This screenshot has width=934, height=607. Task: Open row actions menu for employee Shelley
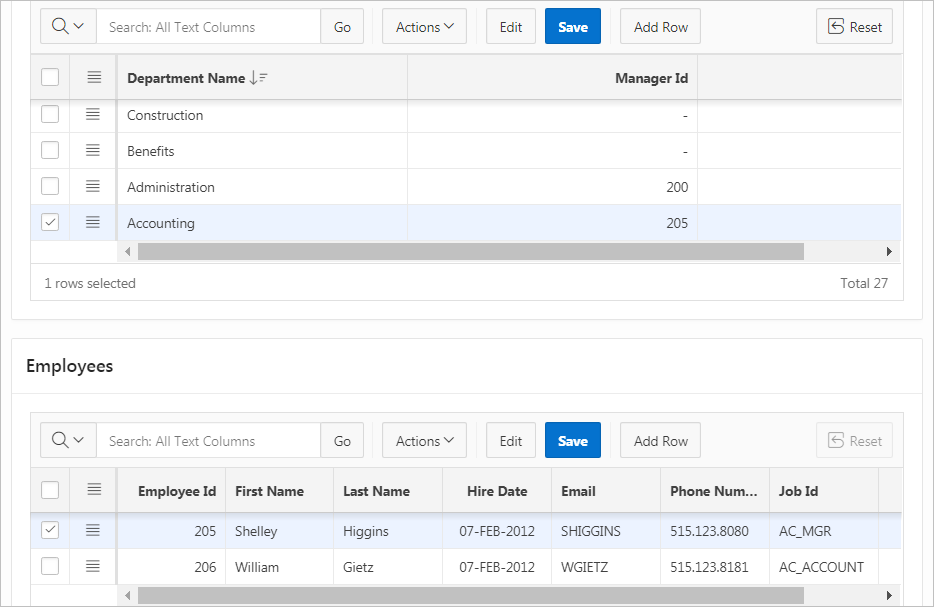93,531
